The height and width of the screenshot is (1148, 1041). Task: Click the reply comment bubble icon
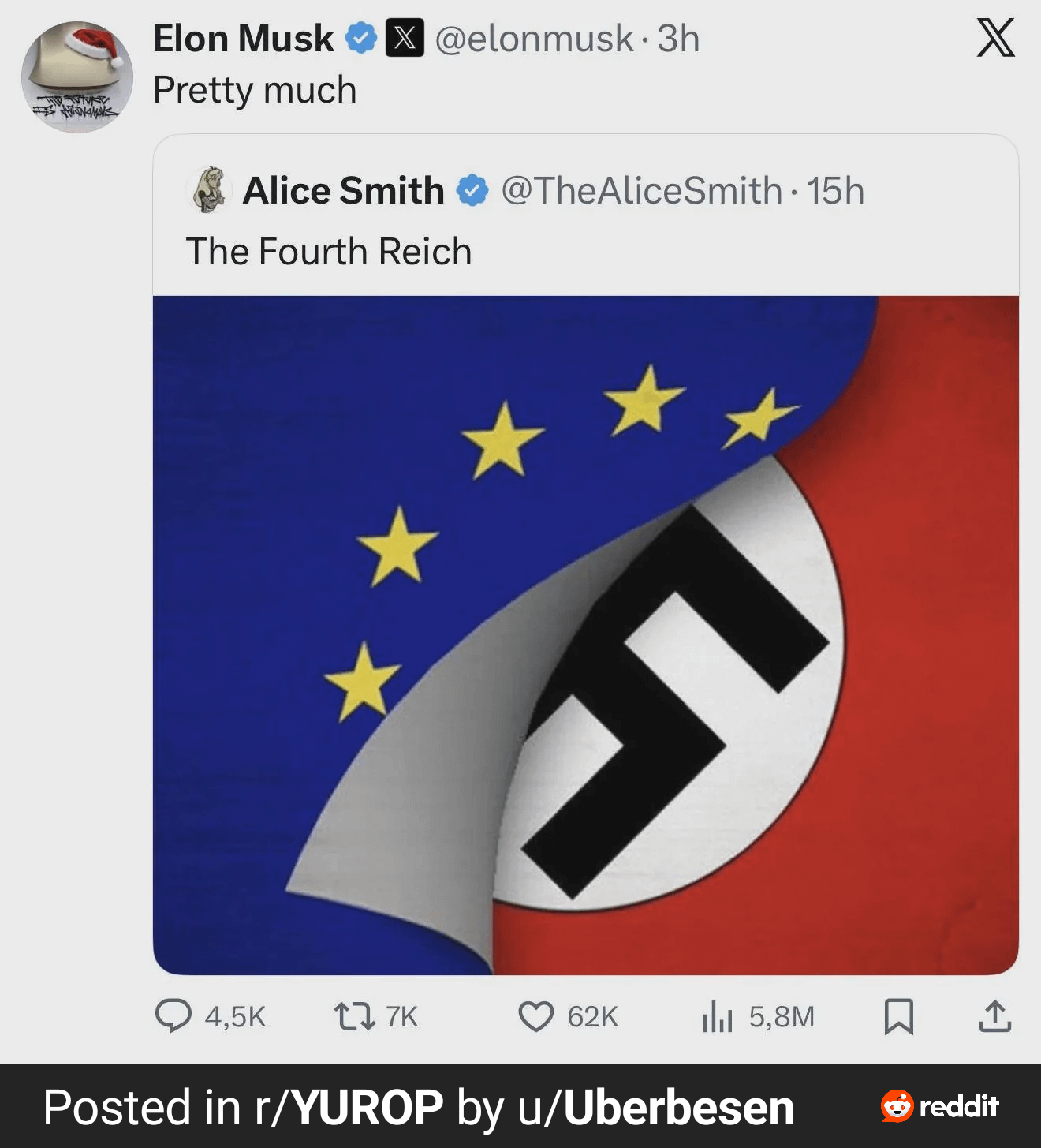pyautogui.click(x=173, y=1015)
